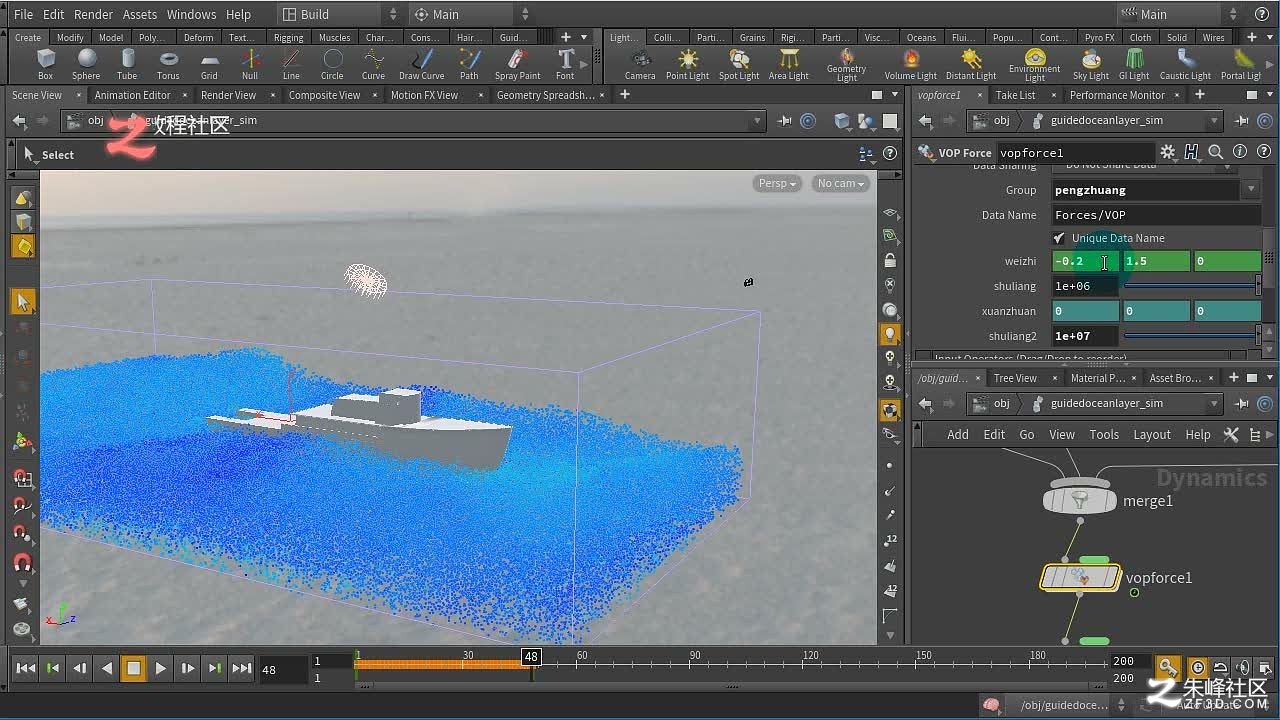Select the Spray Paint shelf tool
This screenshot has height=720, width=1280.
tap(518, 64)
